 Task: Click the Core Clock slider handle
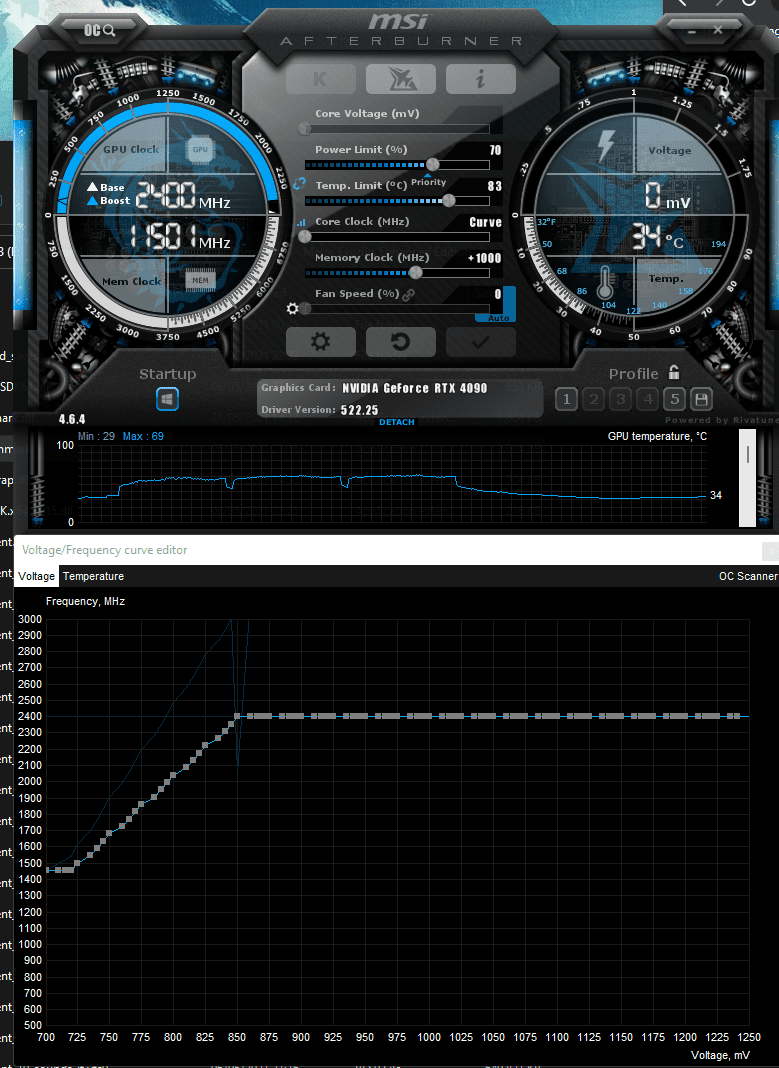coord(305,236)
